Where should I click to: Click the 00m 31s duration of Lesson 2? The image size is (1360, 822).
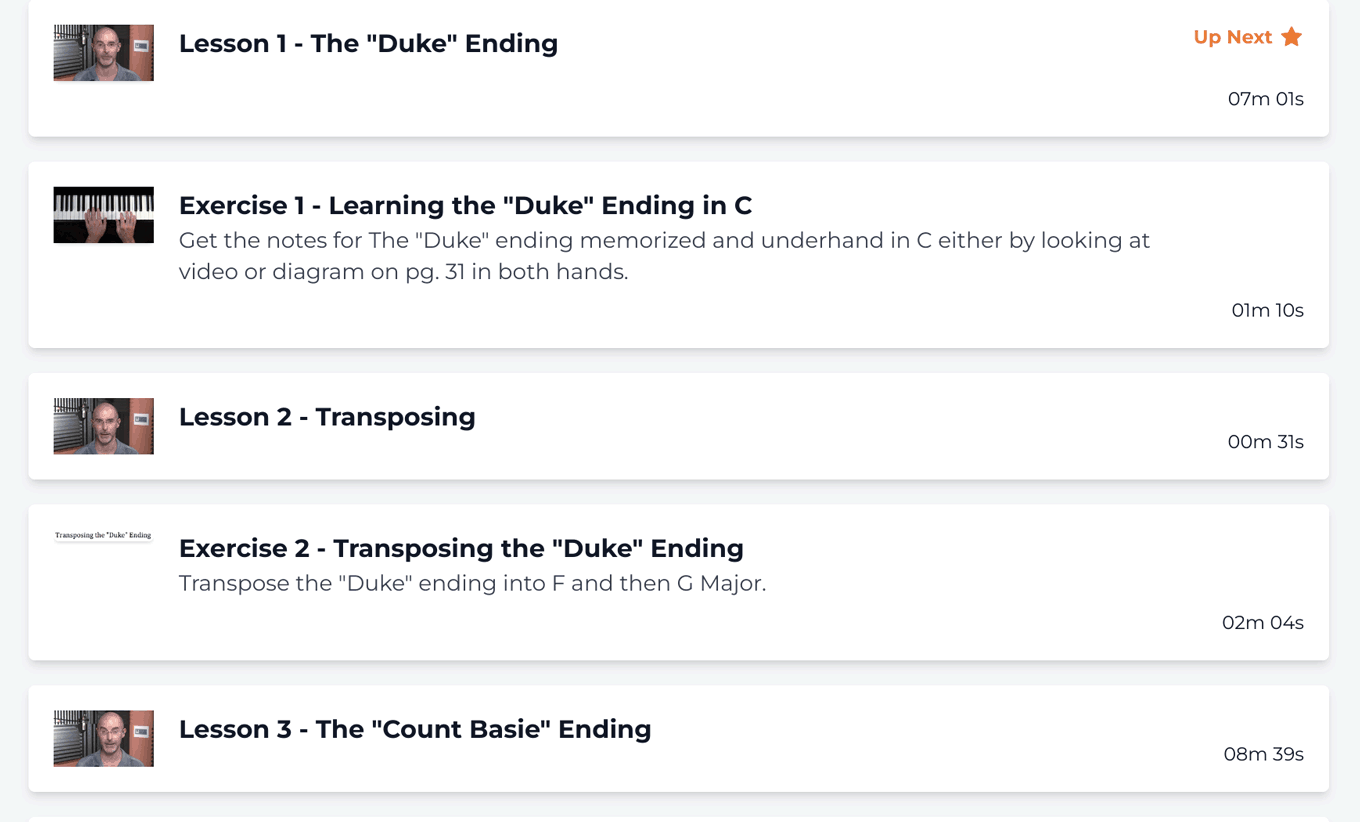[x=1265, y=442]
